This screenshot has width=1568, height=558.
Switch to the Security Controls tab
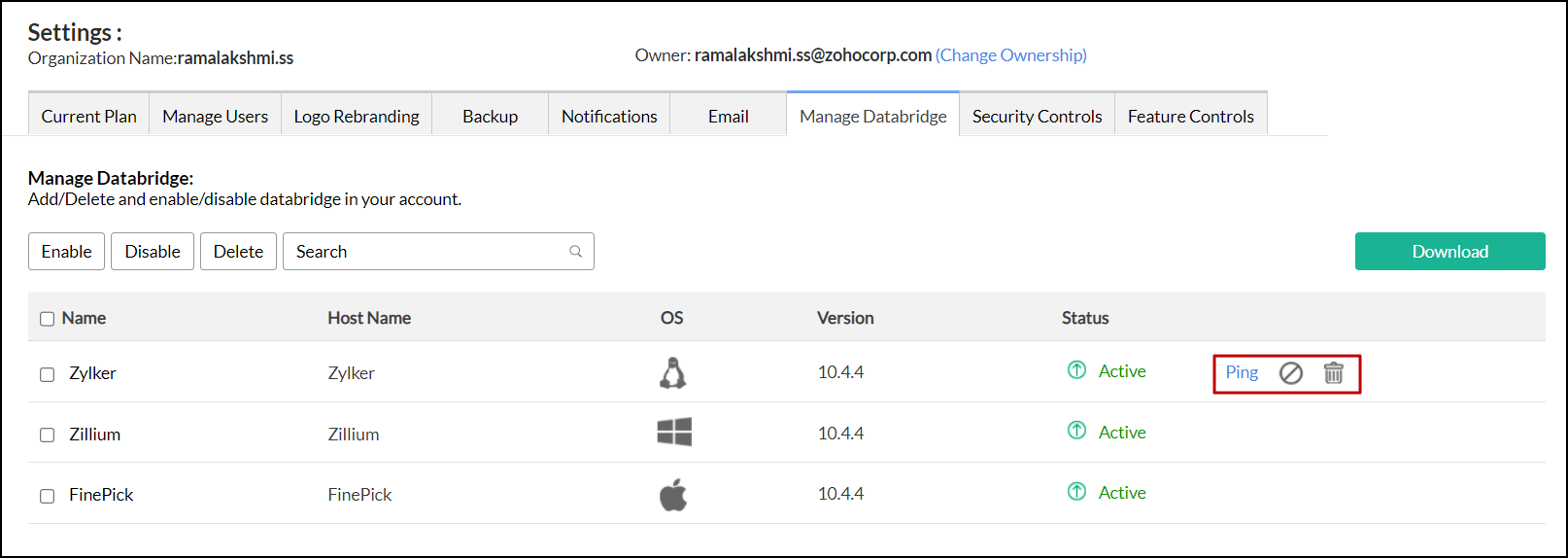[1037, 117]
